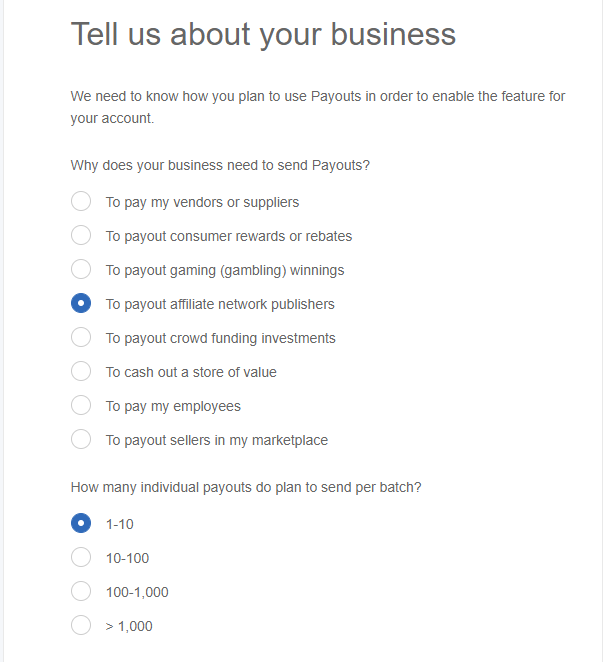The width and height of the screenshot is (603, 662).
Task: Choose the pay my employees radio circle
Action: [x=81, y=406]
